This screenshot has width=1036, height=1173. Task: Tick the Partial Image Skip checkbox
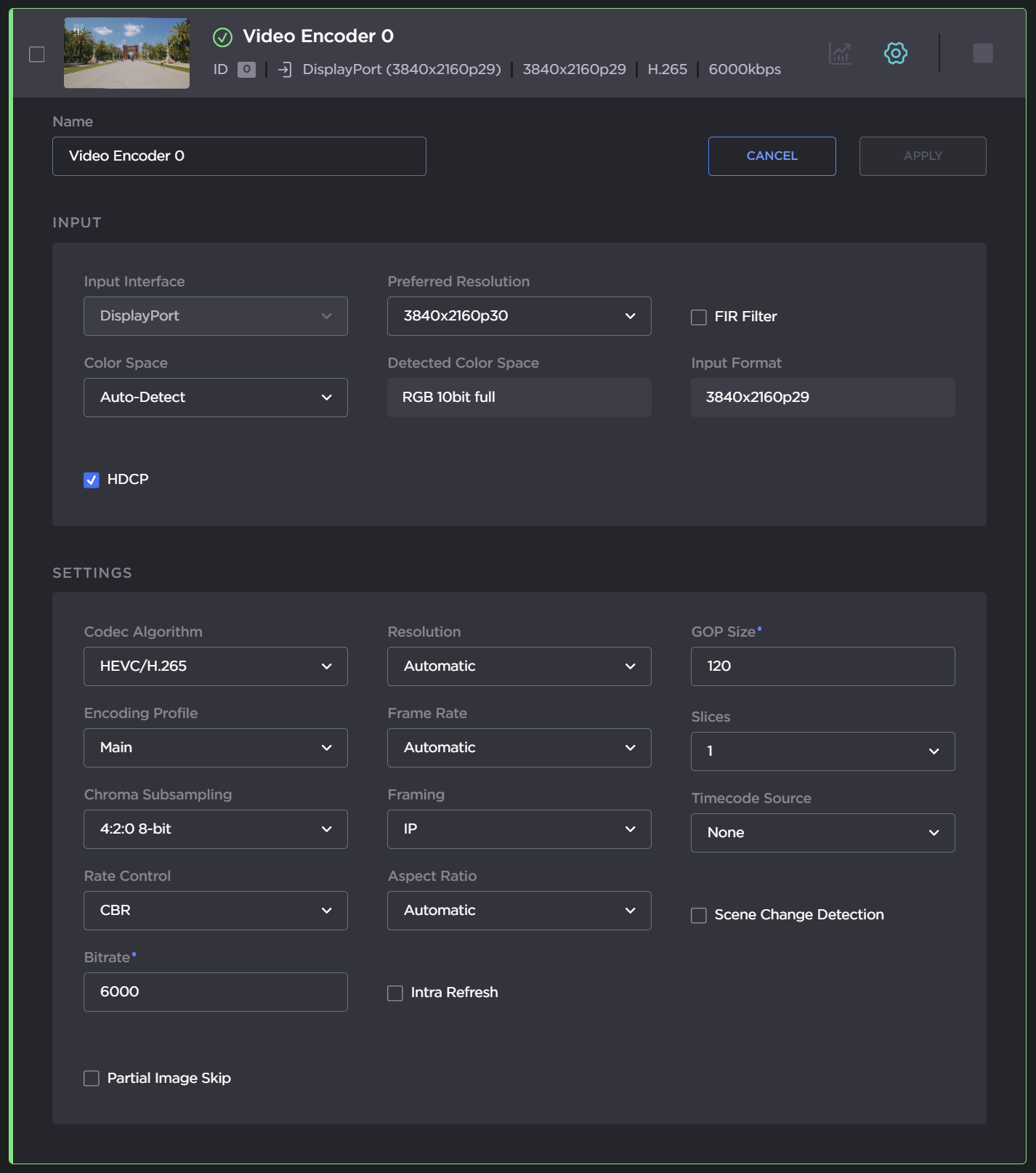(x=92, y=1079)
